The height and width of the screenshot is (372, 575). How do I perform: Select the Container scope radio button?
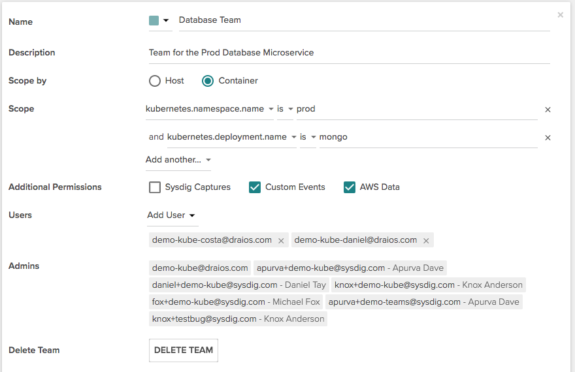click(x=208, y=81)
